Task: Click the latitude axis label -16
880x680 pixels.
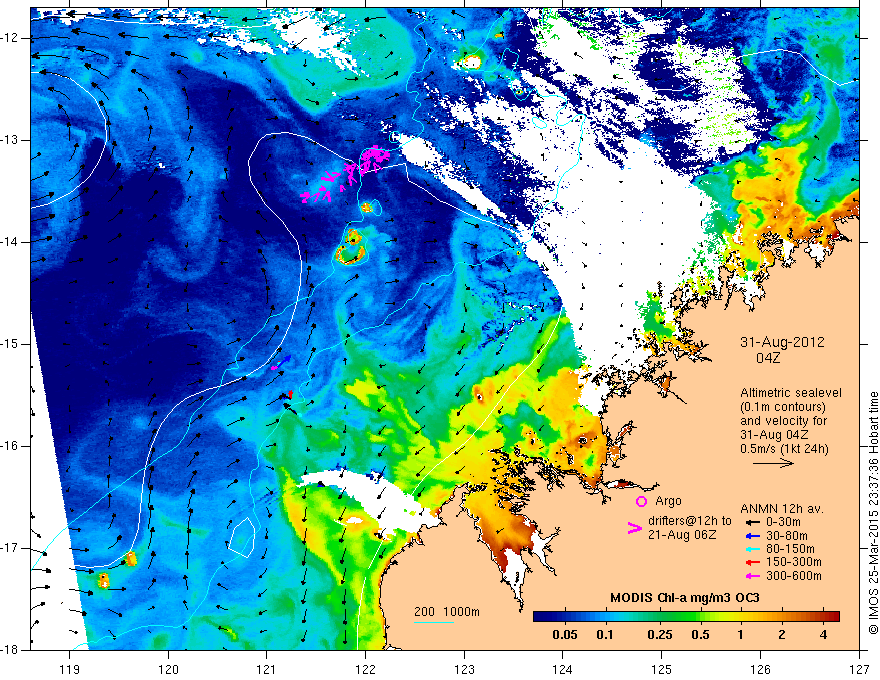Action: 10,446
